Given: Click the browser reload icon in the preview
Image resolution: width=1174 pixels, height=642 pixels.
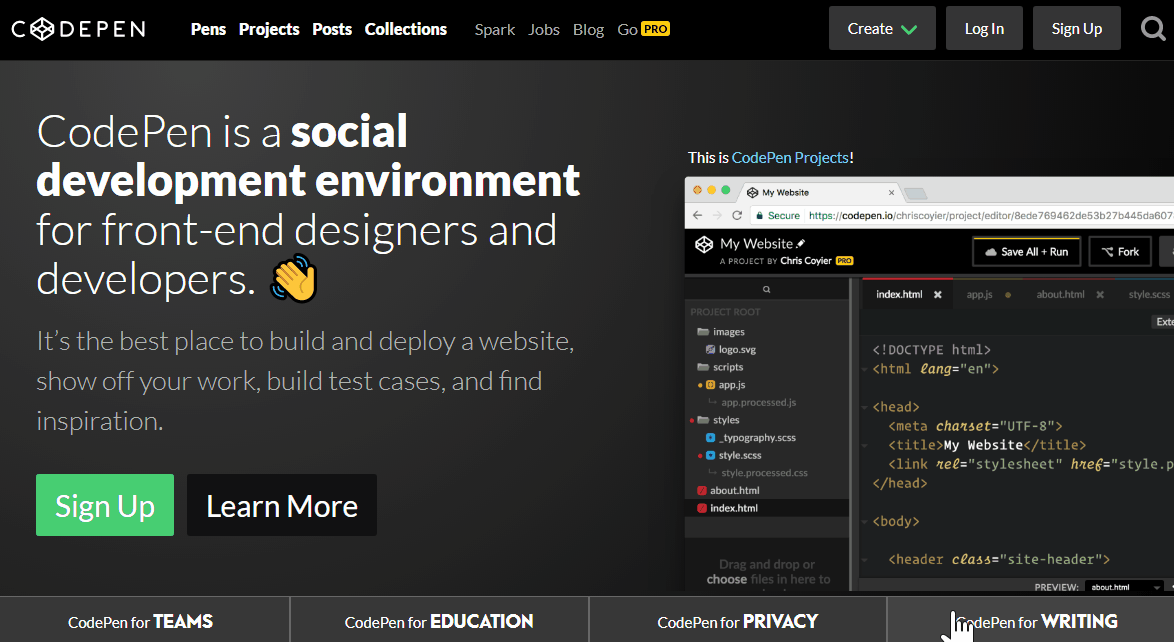Looking at the screenshot, I should 737,215.
